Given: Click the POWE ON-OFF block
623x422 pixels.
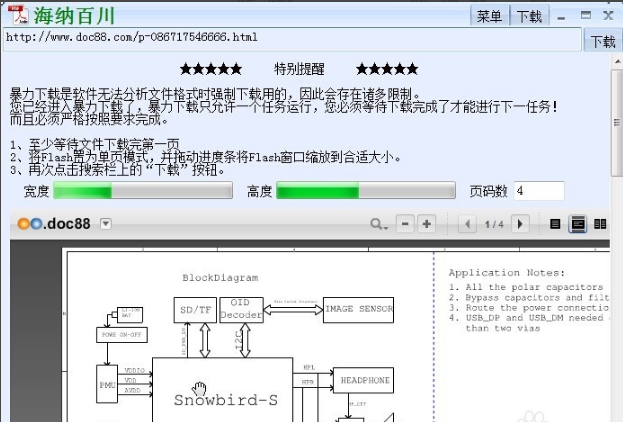Looking at the screenshot, I should pos(122,335).
